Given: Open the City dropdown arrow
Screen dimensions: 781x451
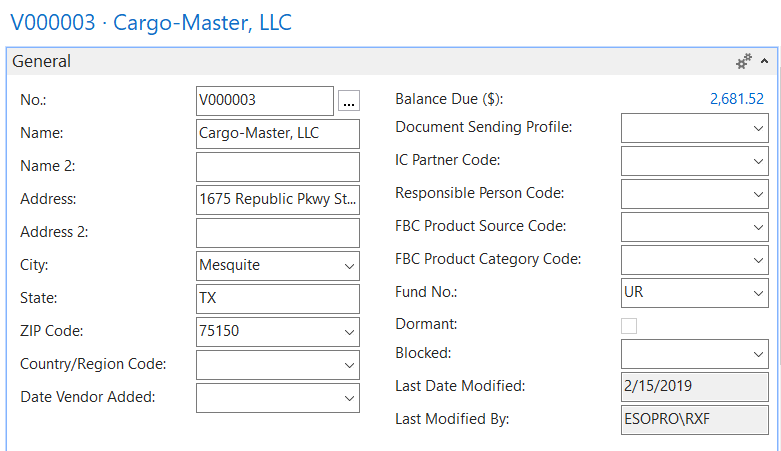Looking at the screenshot, I should point(349,266).
